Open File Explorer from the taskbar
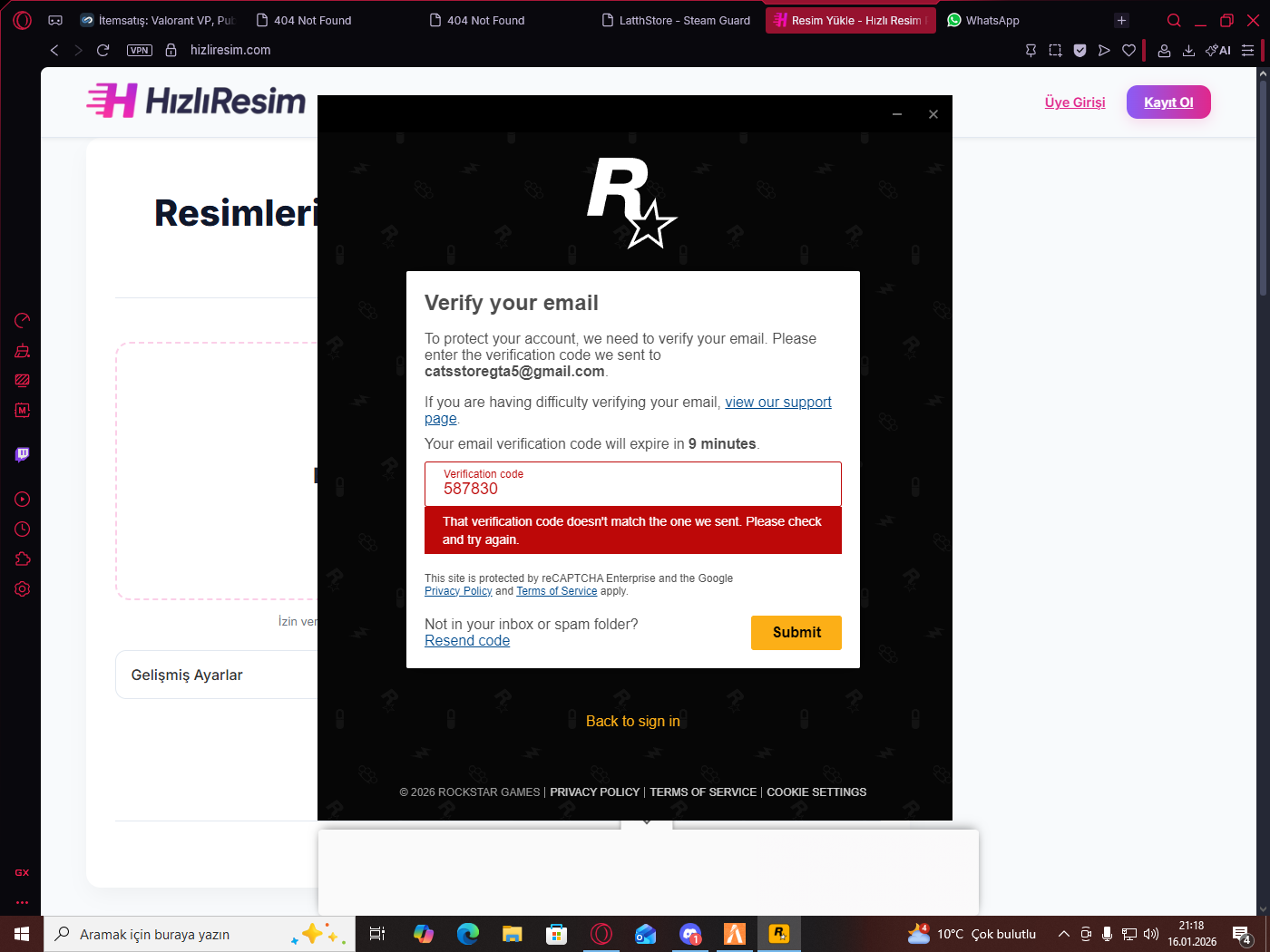The width and height of the screenshot is (1270, 952). click(x=513, y=934)
